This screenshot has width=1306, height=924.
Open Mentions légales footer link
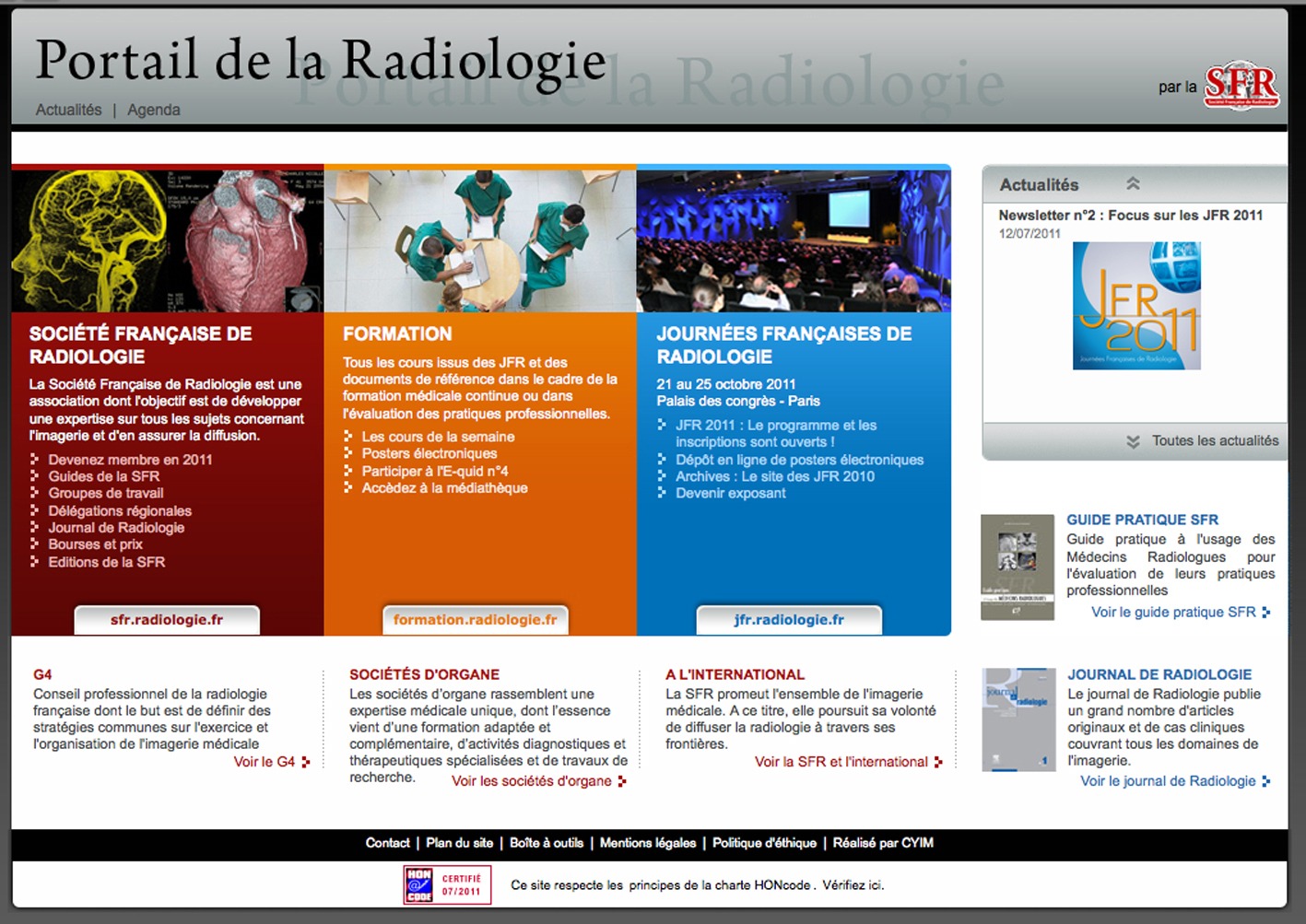(648, 843)
